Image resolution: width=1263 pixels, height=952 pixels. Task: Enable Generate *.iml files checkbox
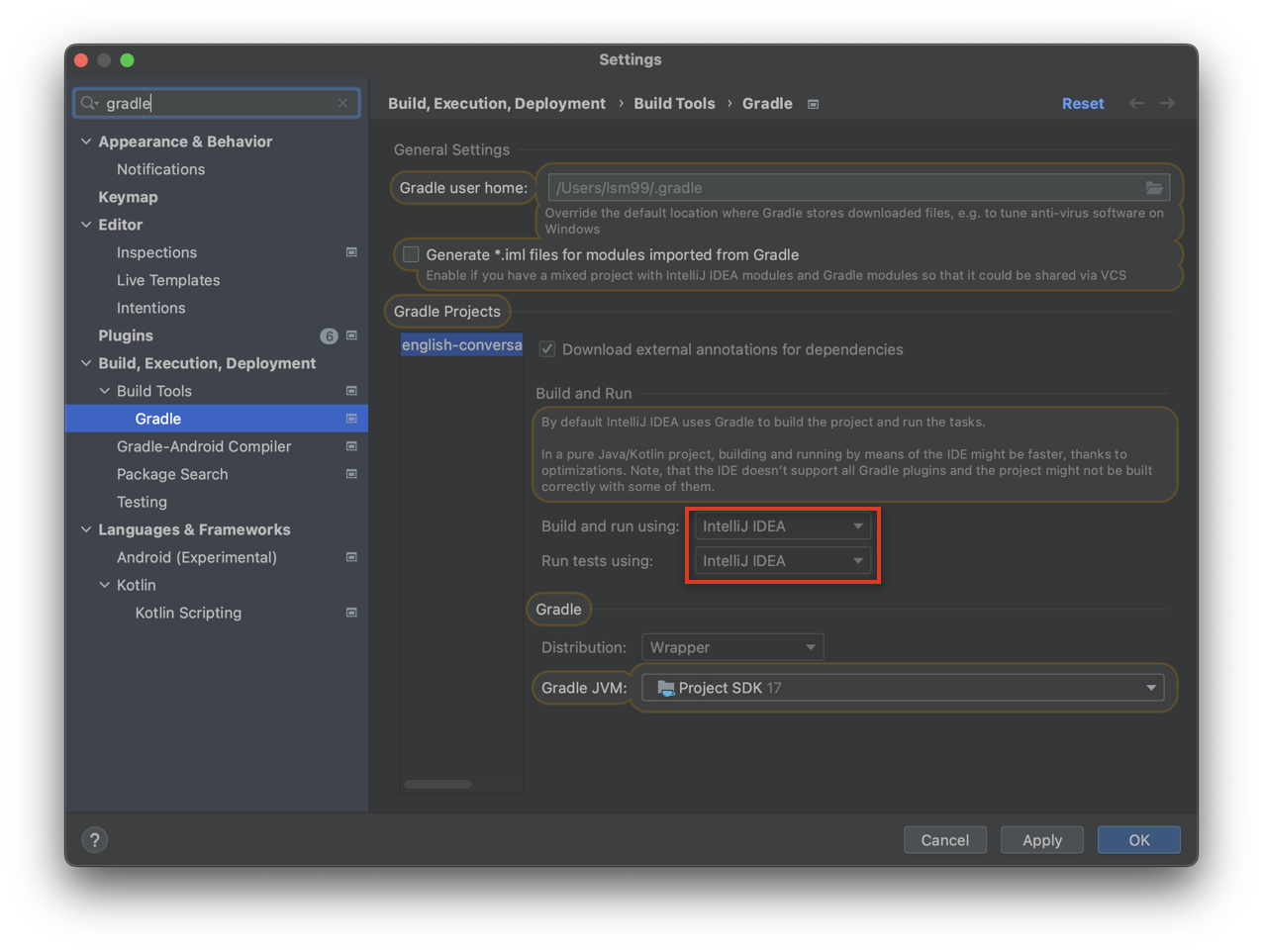411,254
